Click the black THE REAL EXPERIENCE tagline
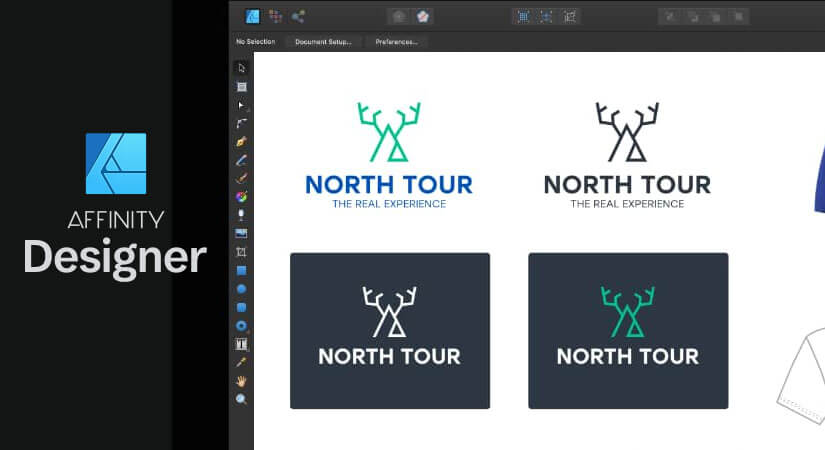This screenshot has width=825, height=450. tap(627, 204)
